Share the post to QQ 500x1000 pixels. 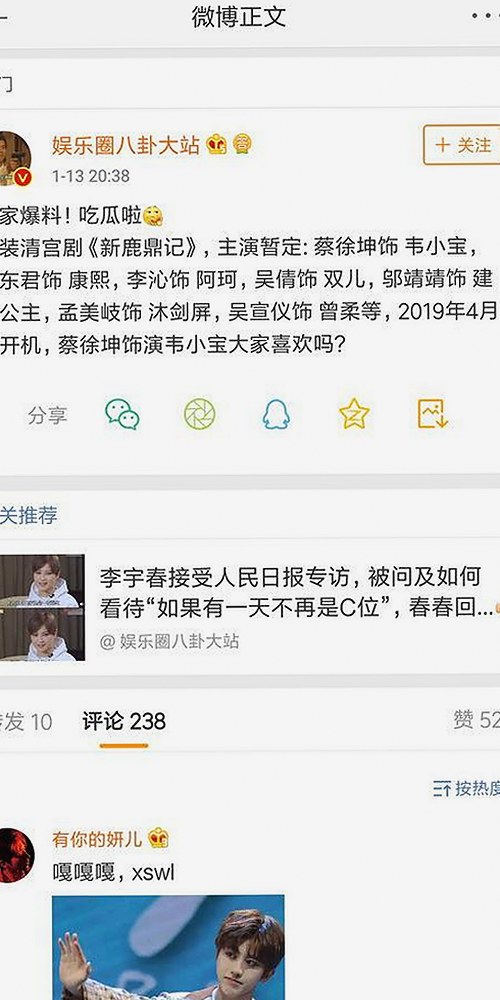click(276, 414)
